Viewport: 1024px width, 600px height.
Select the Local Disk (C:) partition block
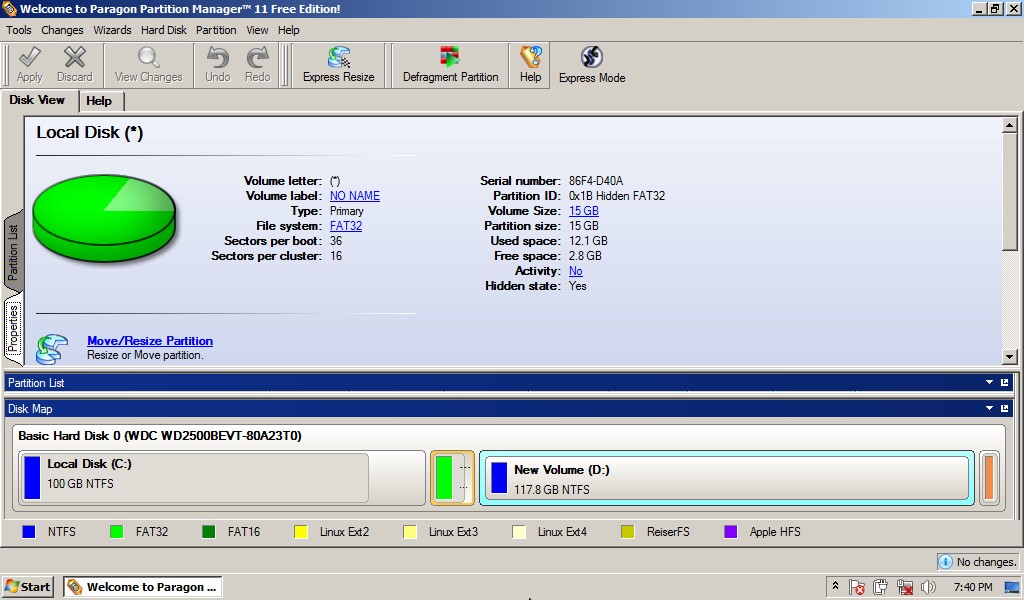coord(222,478)
